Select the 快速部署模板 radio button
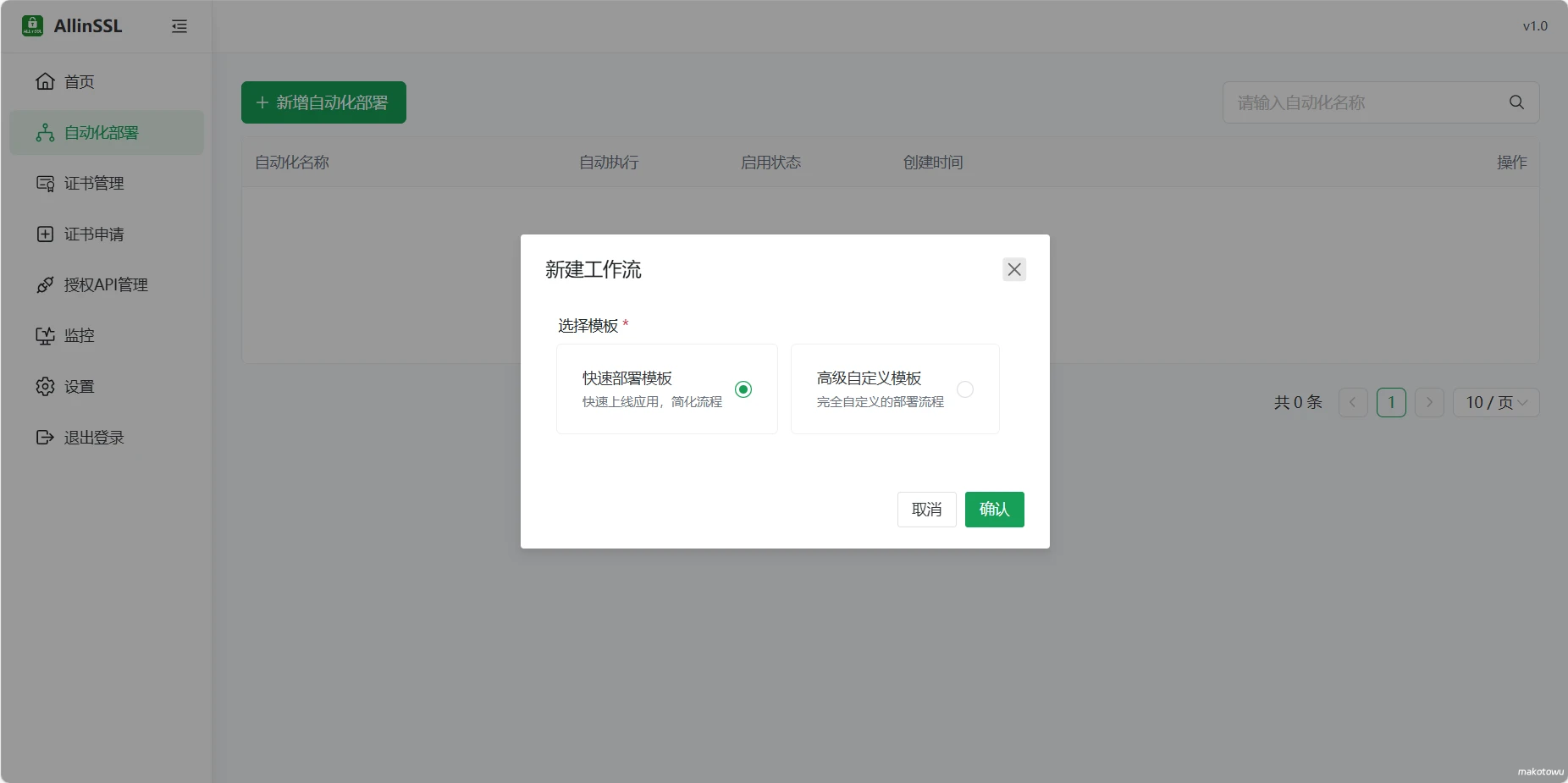Image resolution: width=1568 pixels, height=783 pixels. pyautogui.click(x=743, y=389)
